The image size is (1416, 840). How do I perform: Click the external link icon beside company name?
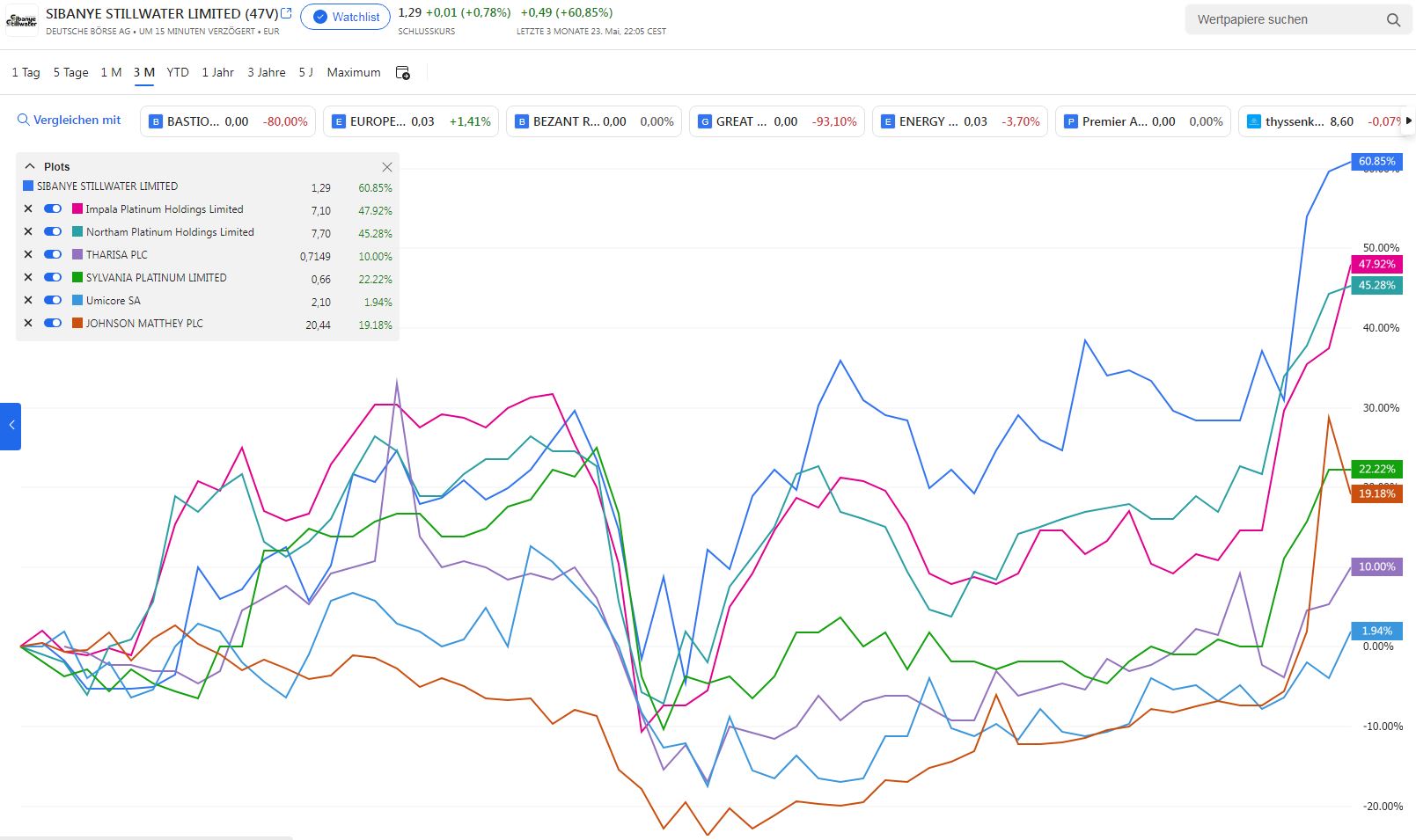pyautogui.click(x=286, y=14)
